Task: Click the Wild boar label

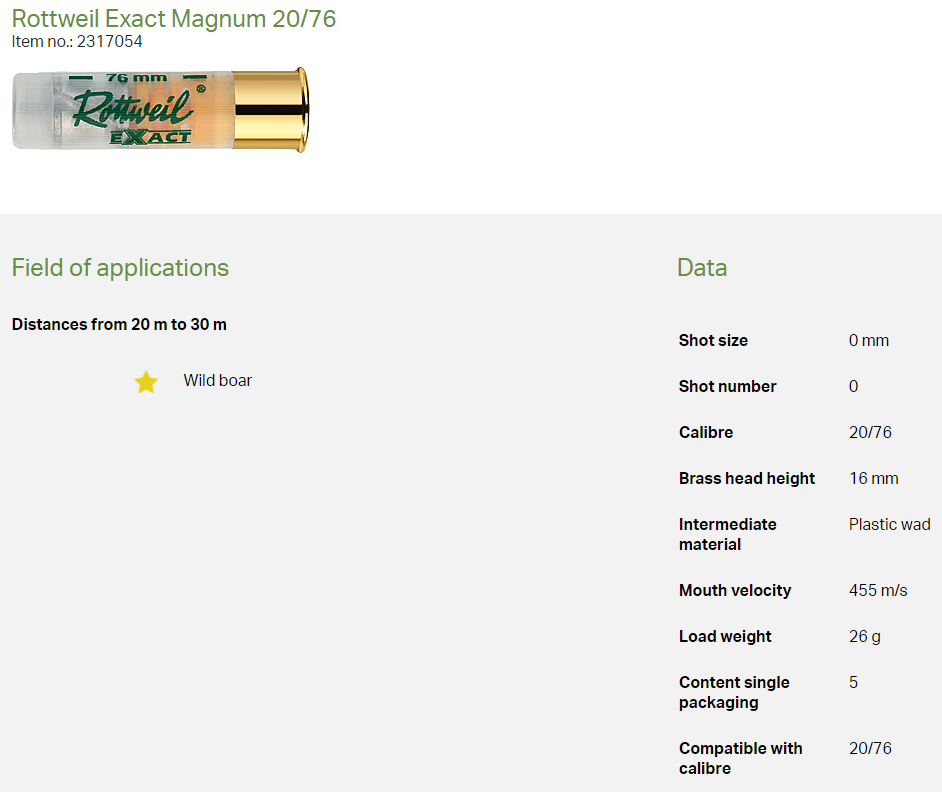Action: coord(217,380)
